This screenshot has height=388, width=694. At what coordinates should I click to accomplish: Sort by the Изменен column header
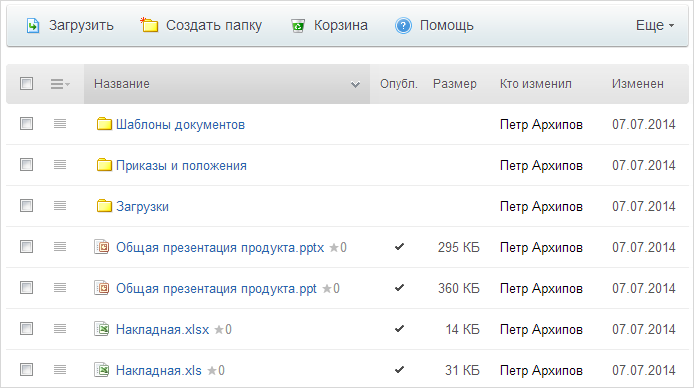(x=638, y=84)
